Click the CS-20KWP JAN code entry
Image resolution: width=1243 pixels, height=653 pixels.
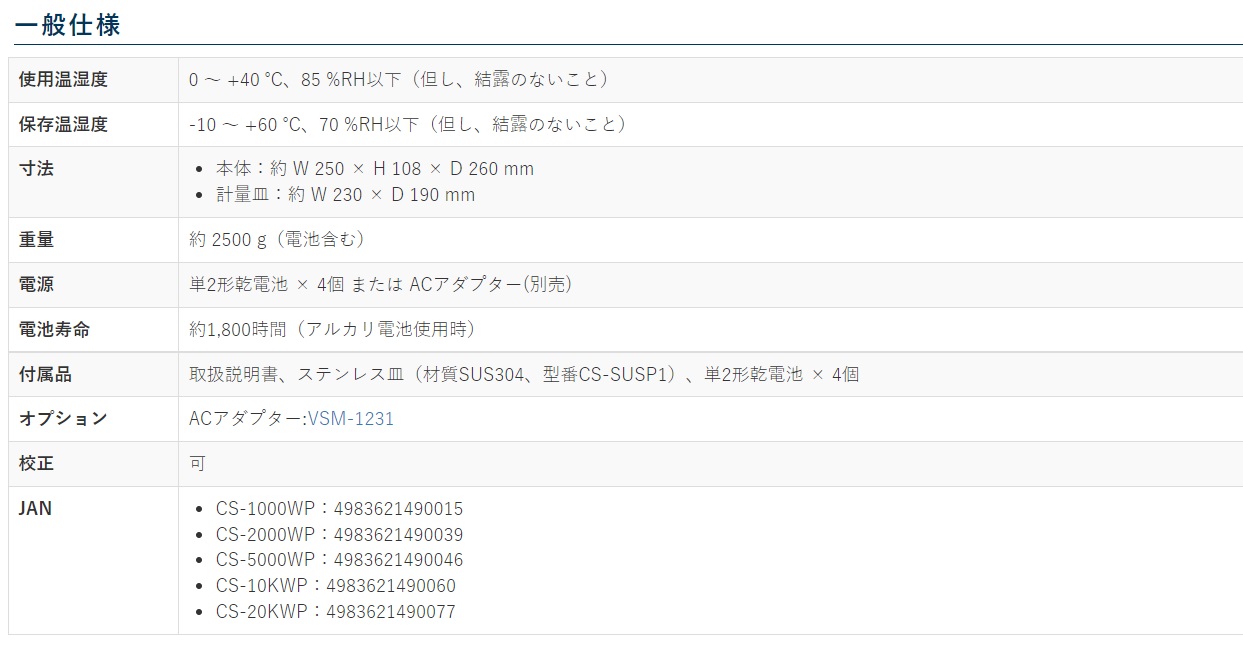coord(335,612)
